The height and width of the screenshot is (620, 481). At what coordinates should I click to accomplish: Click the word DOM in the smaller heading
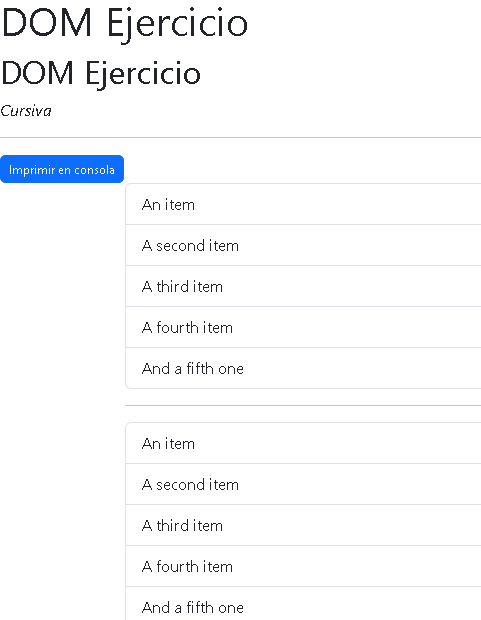coord(38,73)
